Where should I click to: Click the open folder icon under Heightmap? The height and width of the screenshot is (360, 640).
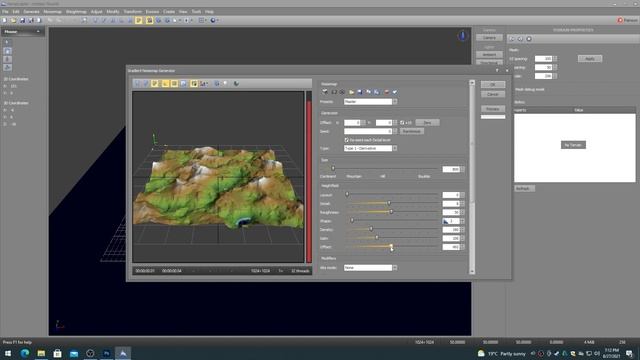pyautogui.click(x=351, y=92)
